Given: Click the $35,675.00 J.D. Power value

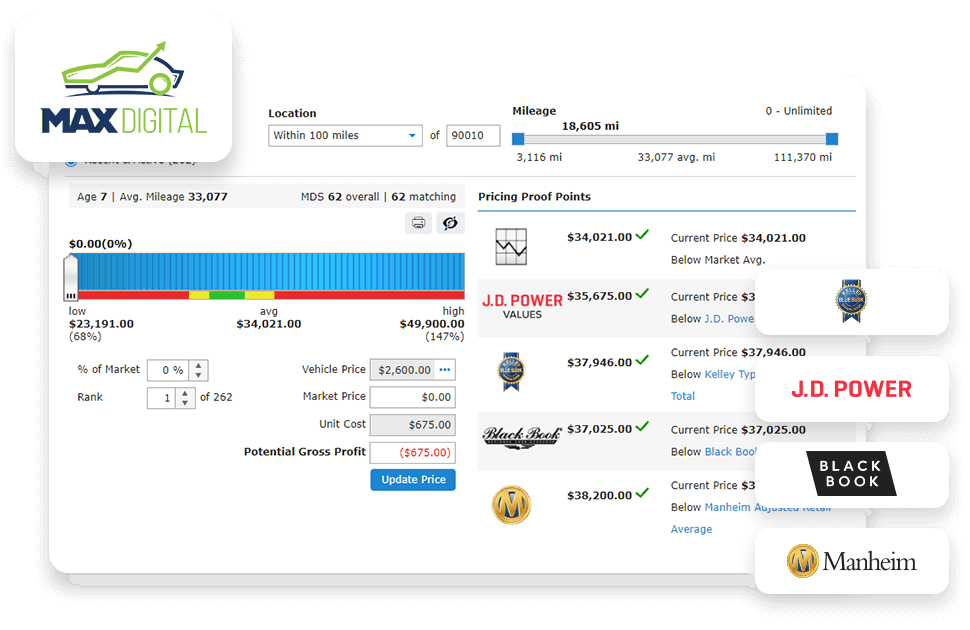Looking at the screenshot, I should point(599,296).
